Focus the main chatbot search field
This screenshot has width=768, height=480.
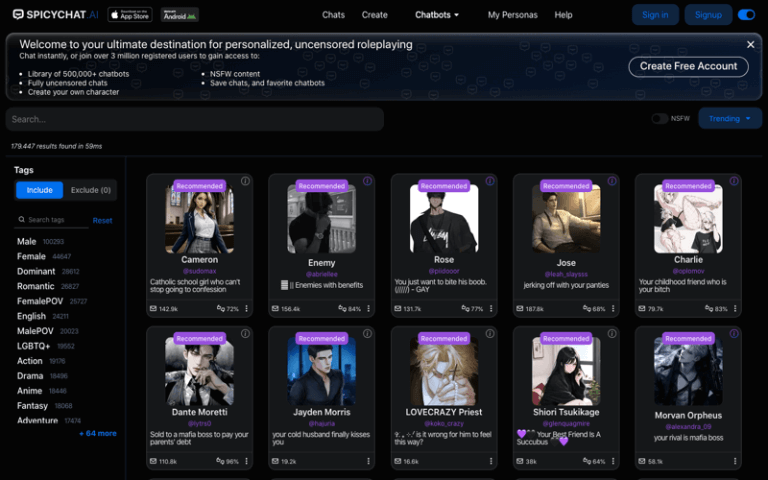coord(195,119)
